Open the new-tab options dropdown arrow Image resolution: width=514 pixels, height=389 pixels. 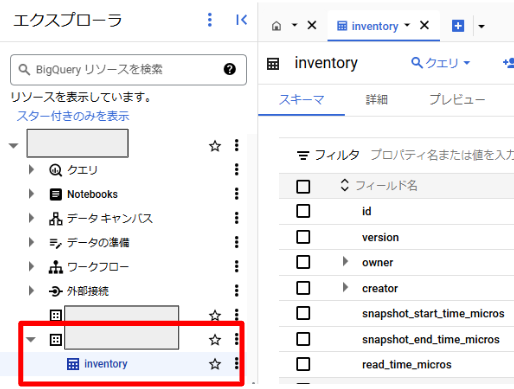point(481,26)
